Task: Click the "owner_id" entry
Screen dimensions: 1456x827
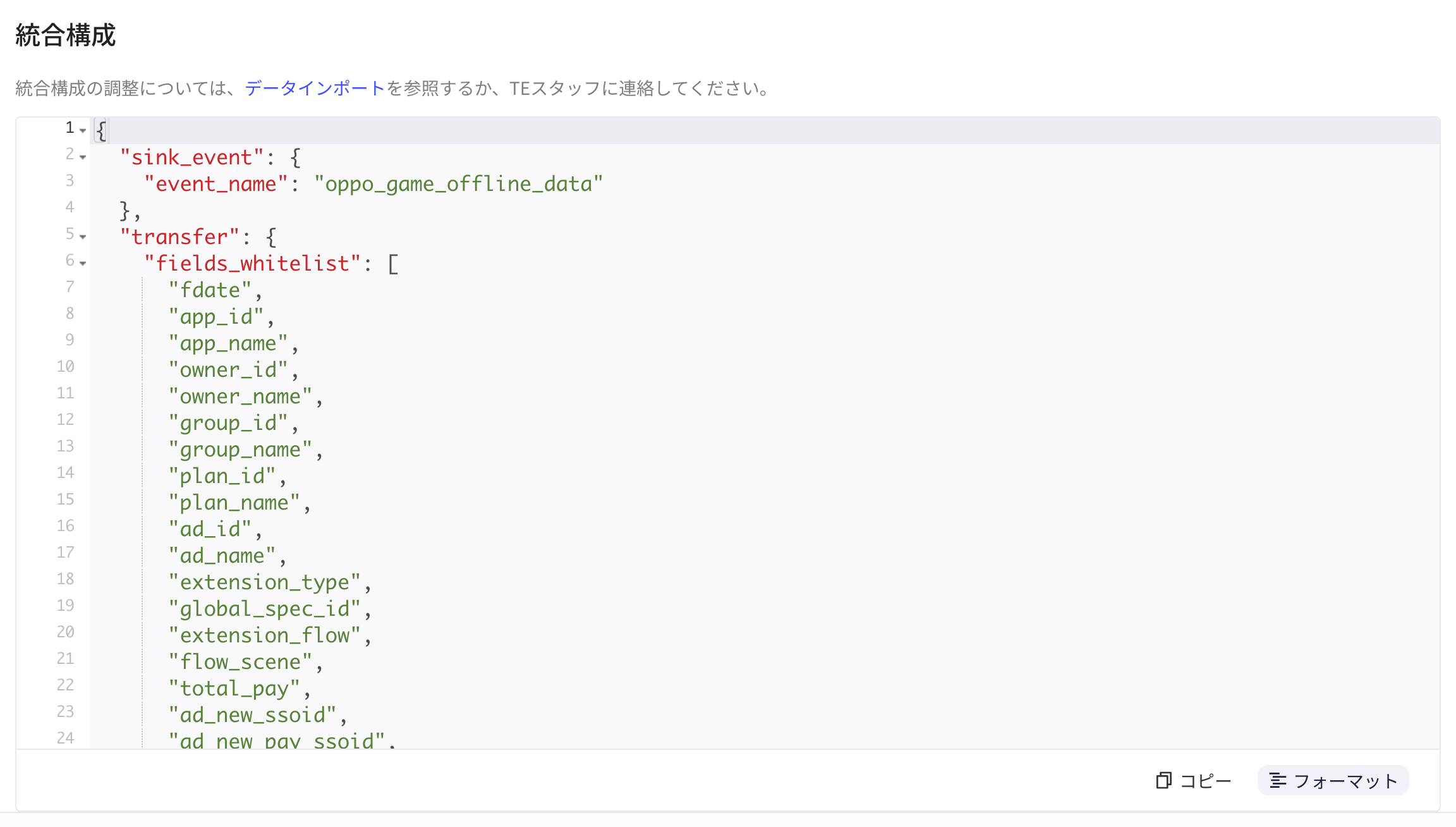Action: coord(228,370)
